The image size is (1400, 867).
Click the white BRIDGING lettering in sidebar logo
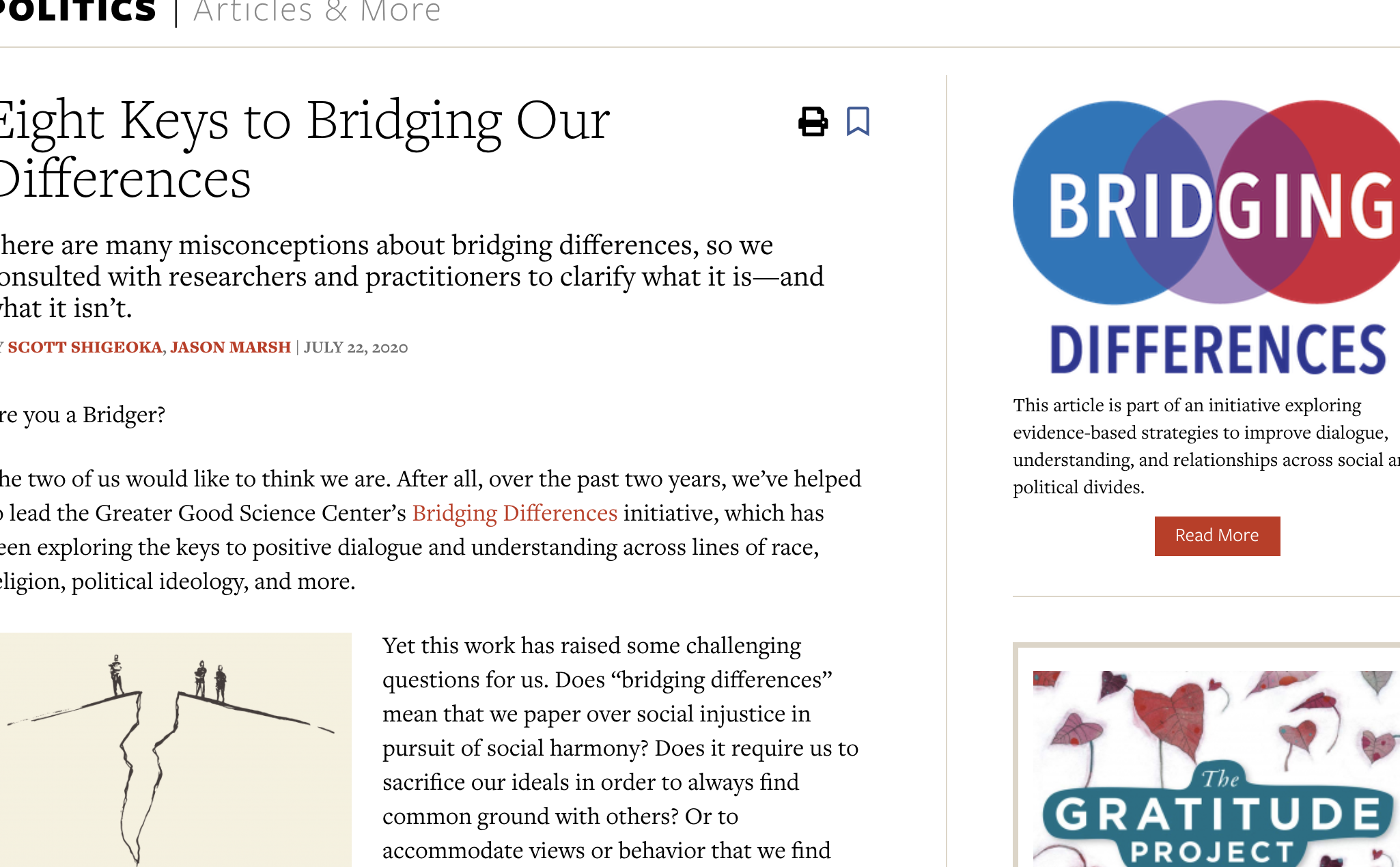[x=1219, y=206]
